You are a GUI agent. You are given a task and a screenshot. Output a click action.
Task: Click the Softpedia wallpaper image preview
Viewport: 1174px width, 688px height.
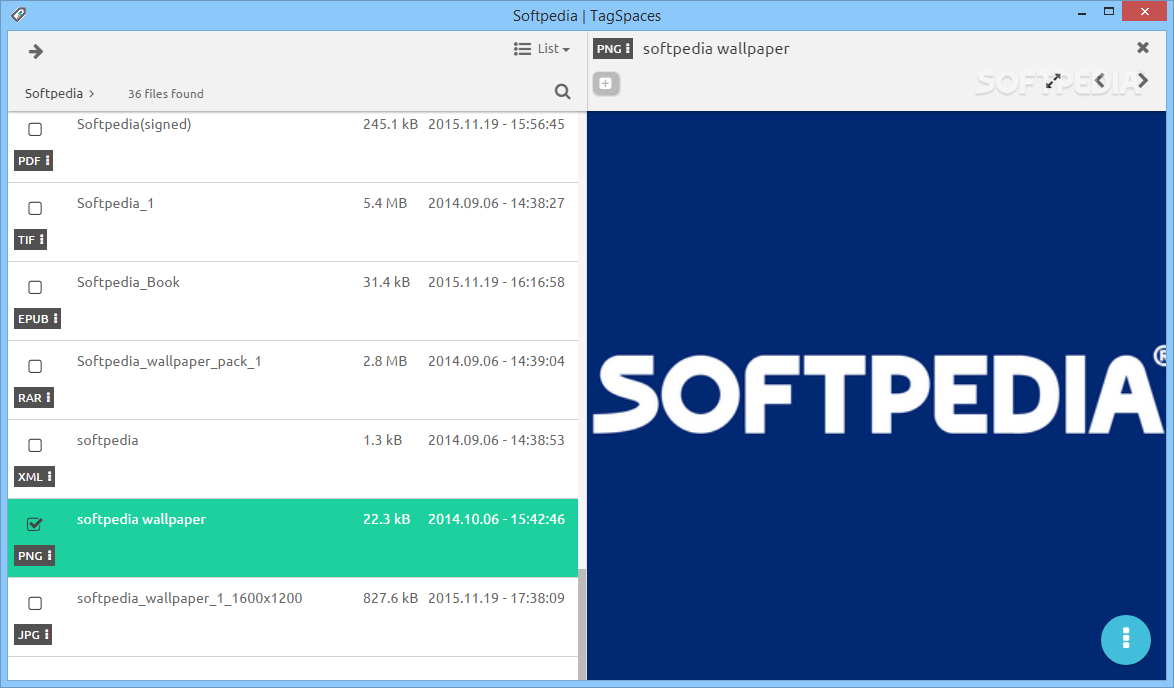coord(876,395)
